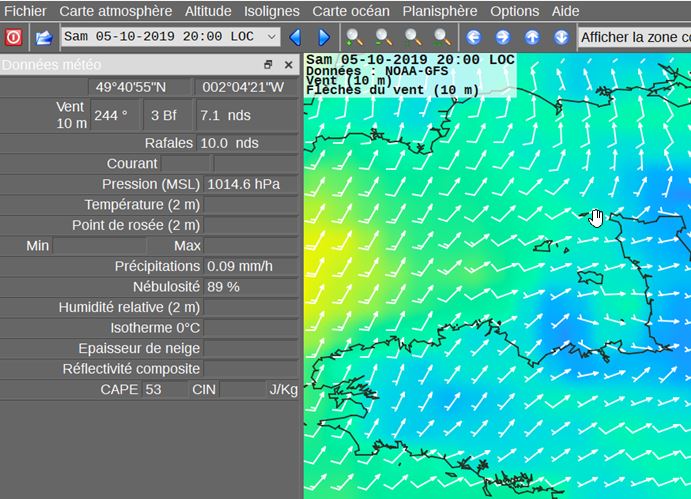The image size is (691, 499).
Task: Open the Altitude menu
Action: click(x=208, y=11)
